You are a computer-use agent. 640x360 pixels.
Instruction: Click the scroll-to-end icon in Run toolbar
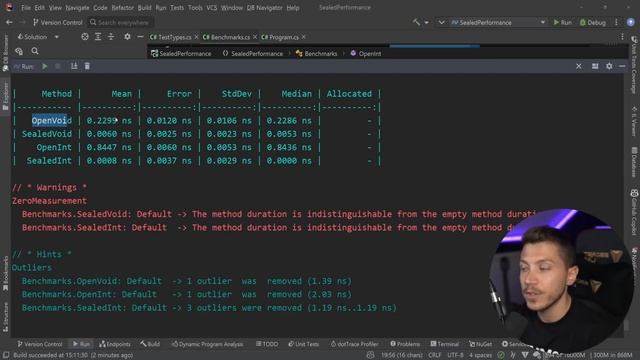click(x=74, y=66)
